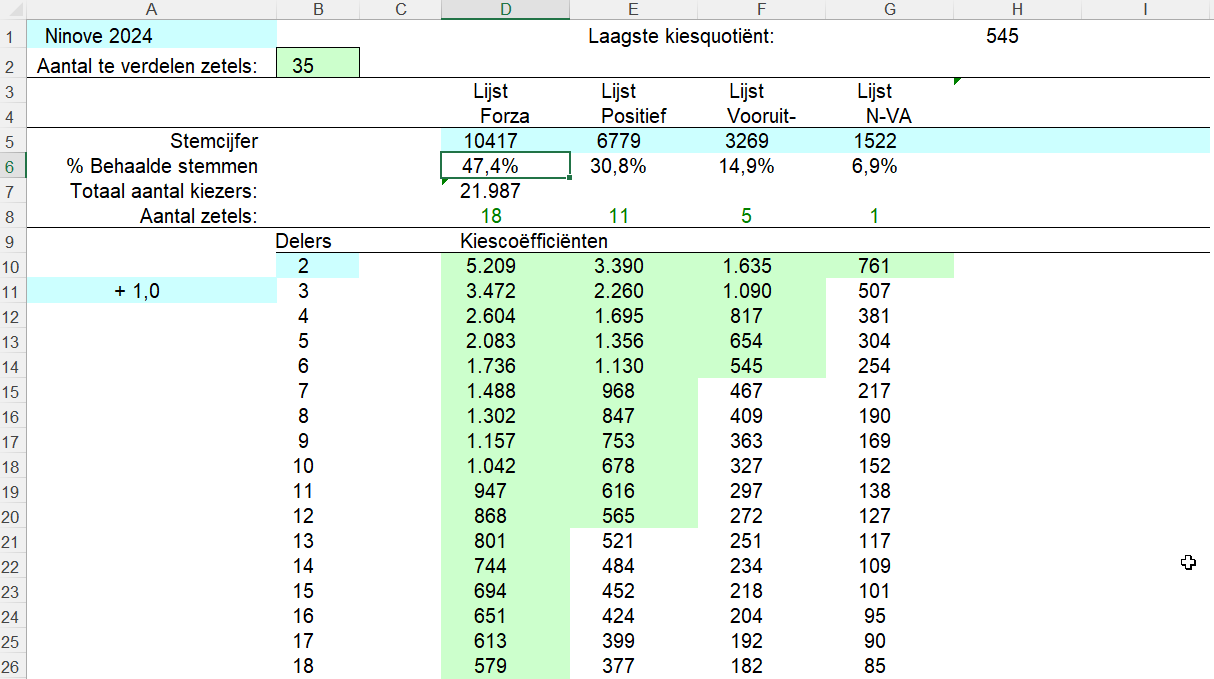Select total voters value 21.987
Screen dimensions: 1214x679
[x=490, y=191]
